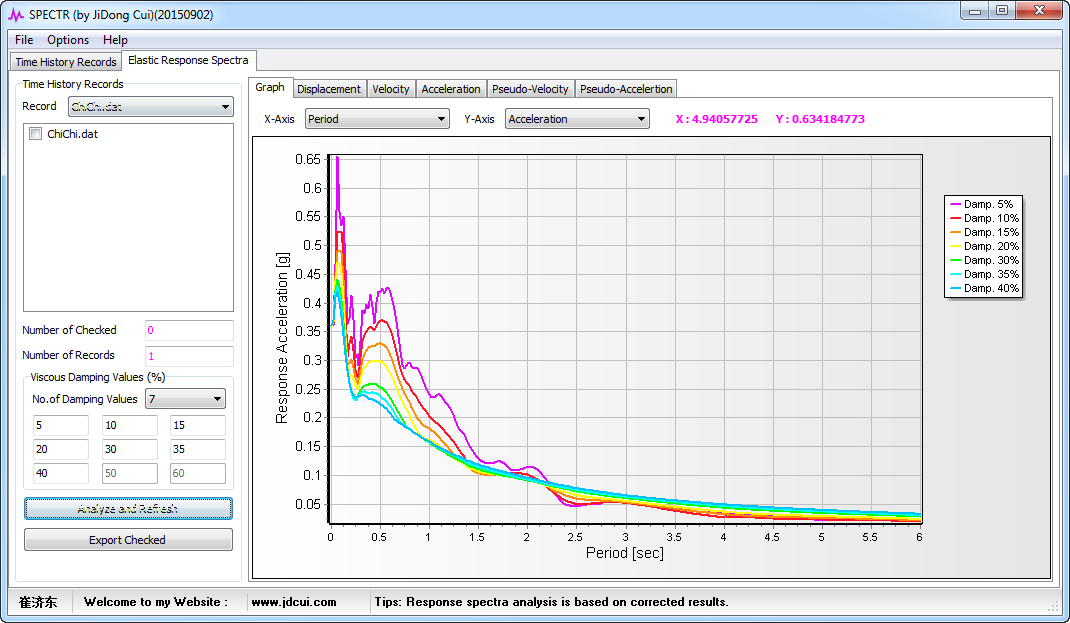The height and width of the screenshot is (623, 1070).
Task: Click the Analyze and Refresh button
Action: [128, 508]
